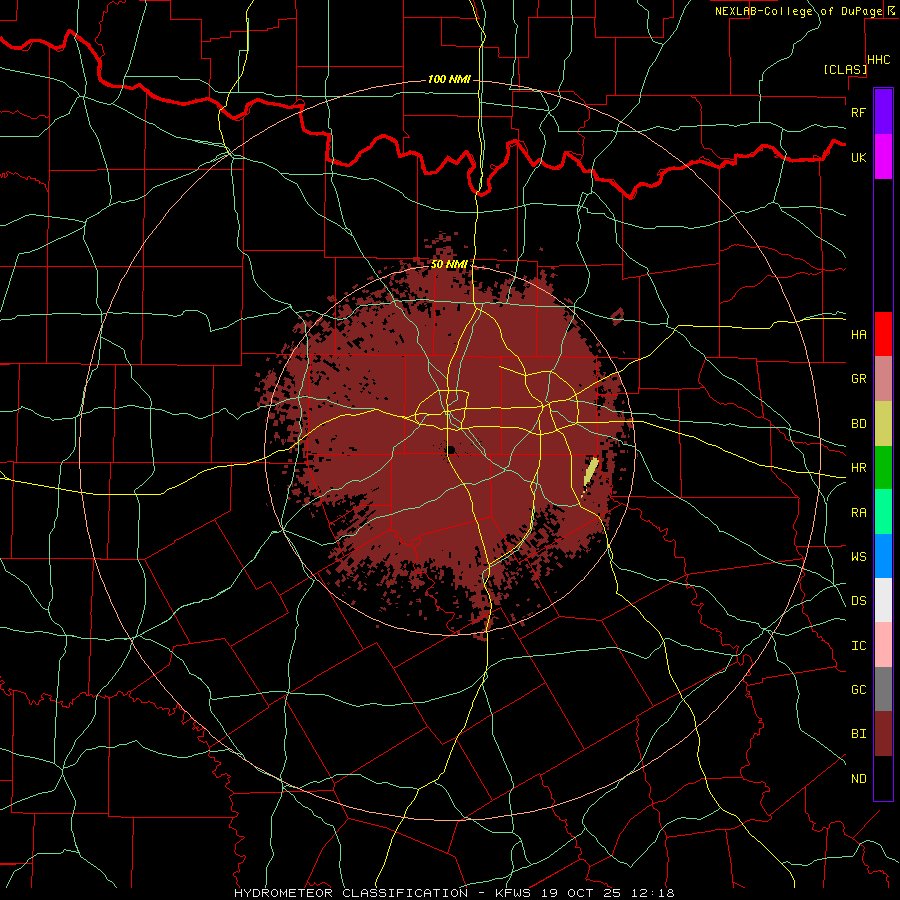Click the HHC product label
The image size is (900, 900).
pos(879,60)
